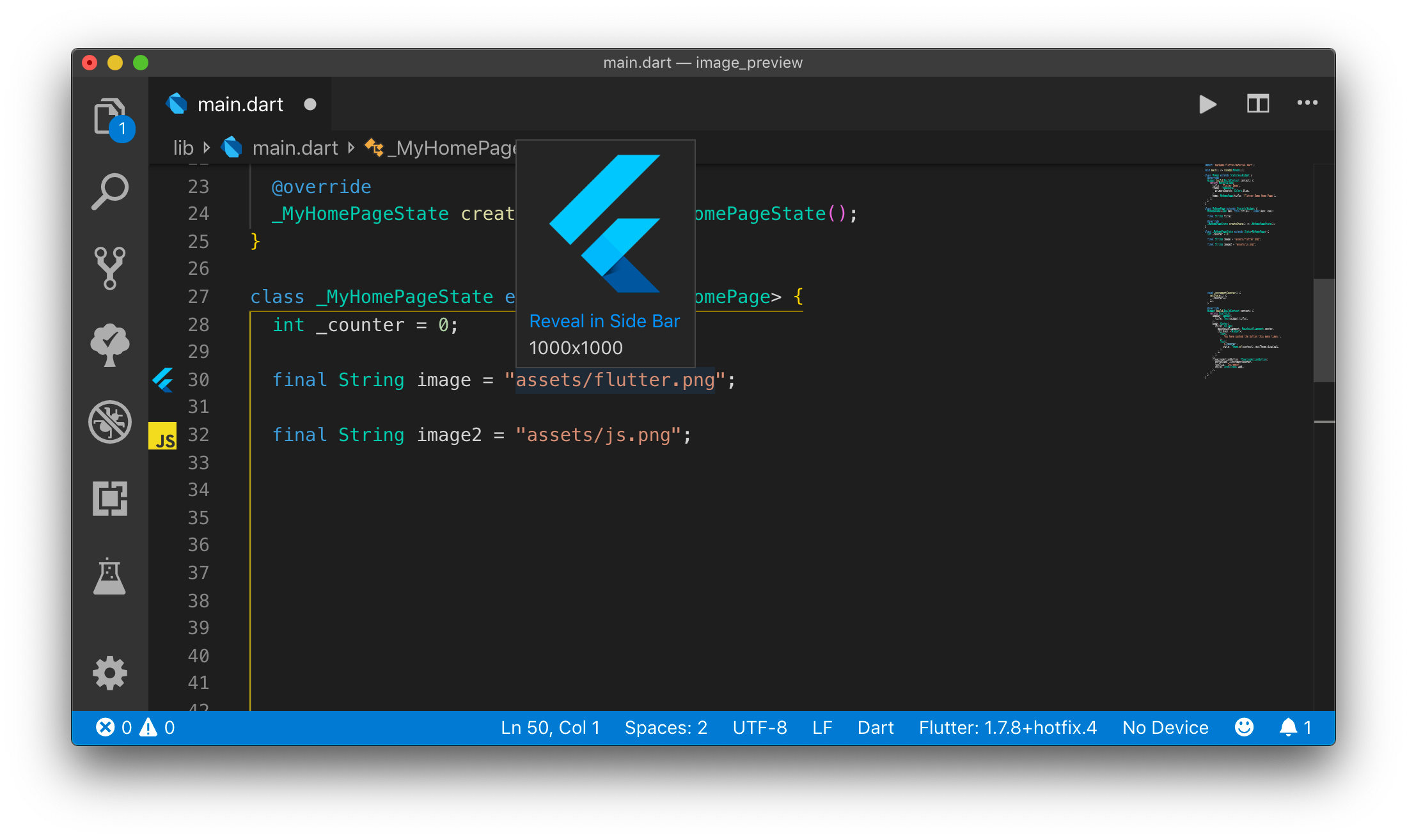Click the errors and warnings indicator
This screenshot has width=1407, height=840.
134,727
